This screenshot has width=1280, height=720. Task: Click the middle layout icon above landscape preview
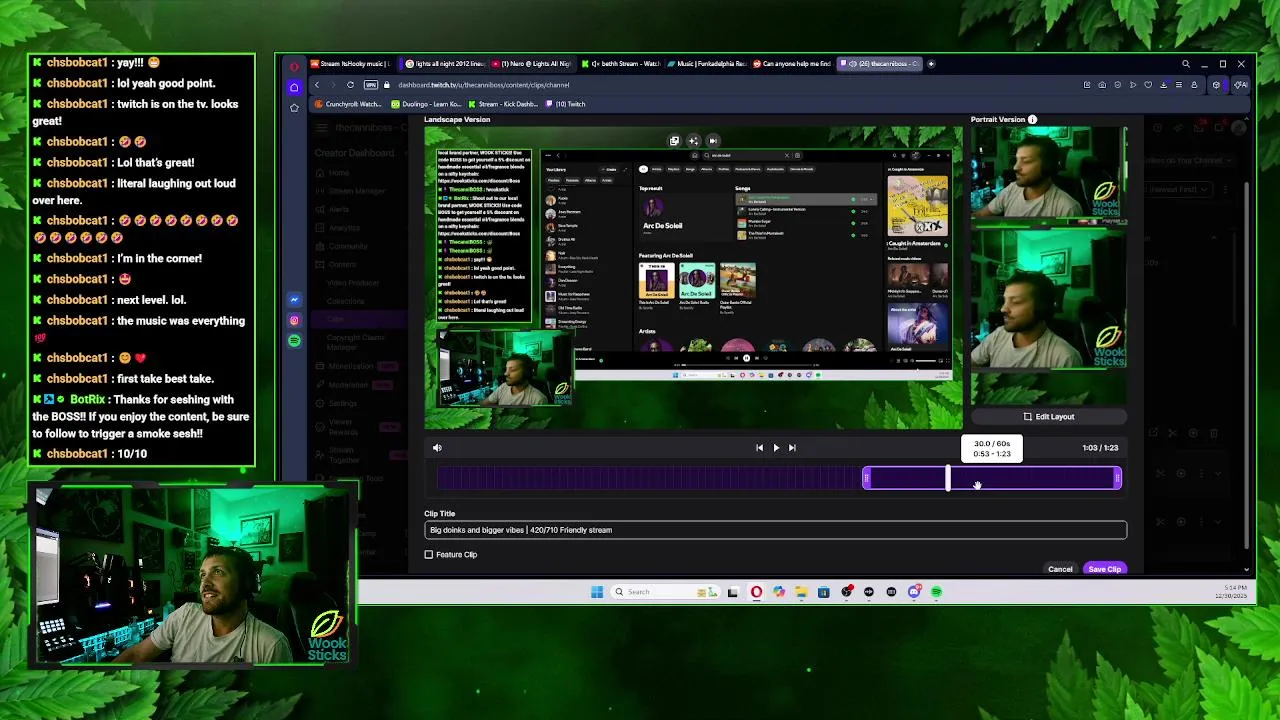pyautogui.click(x=693, y=141)
